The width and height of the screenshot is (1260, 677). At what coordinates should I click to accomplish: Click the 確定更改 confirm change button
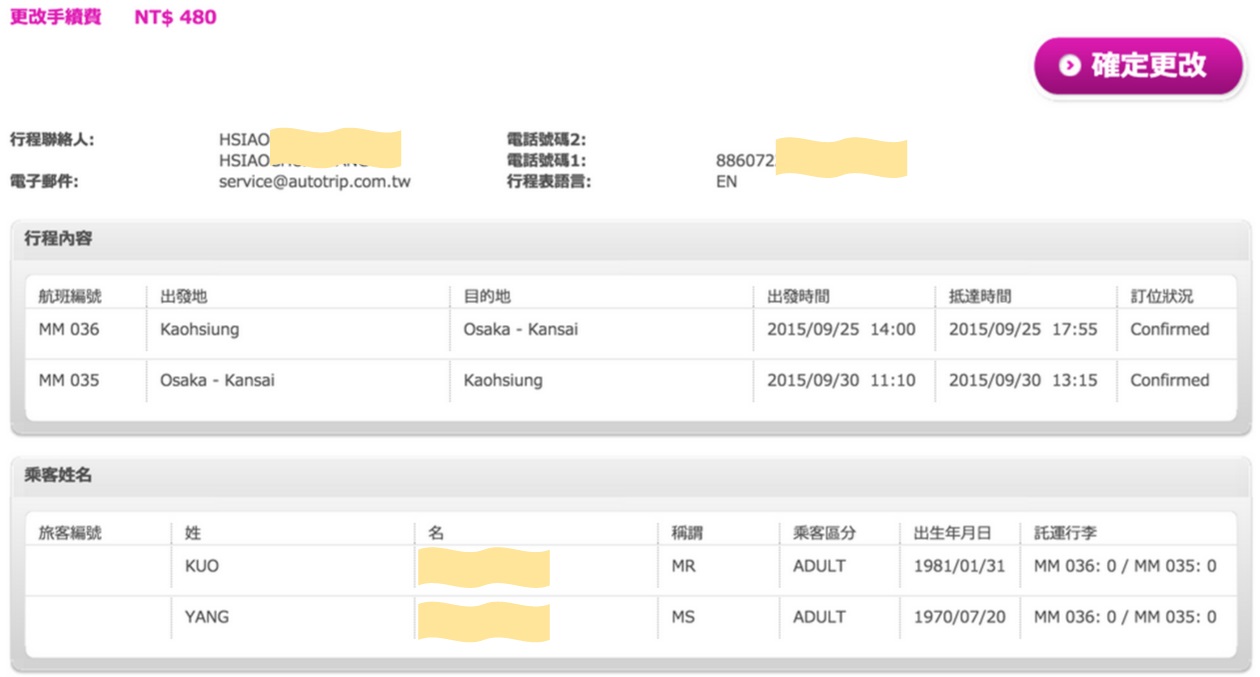(1138, 66)
